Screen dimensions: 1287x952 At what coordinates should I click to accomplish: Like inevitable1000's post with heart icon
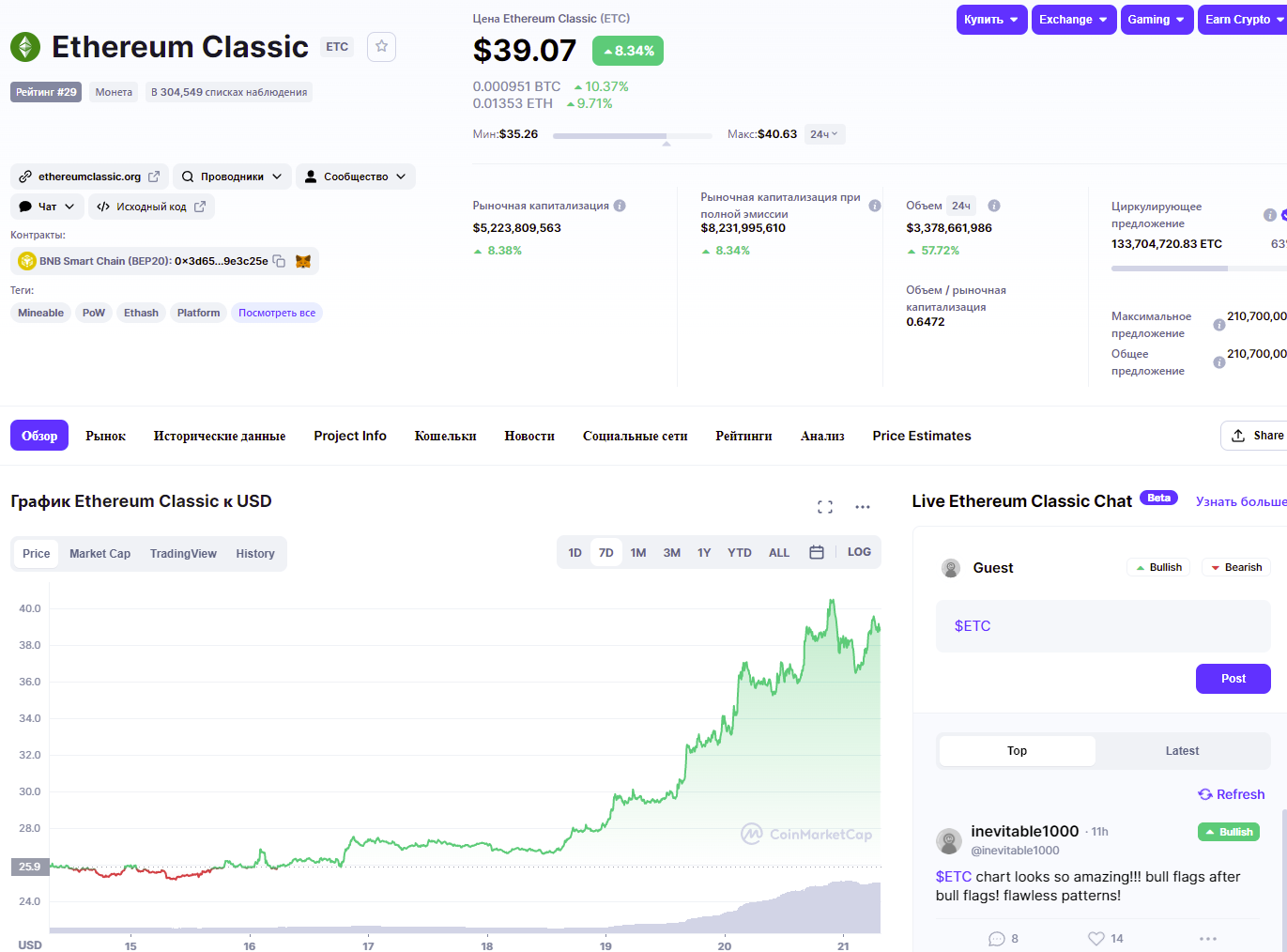pyautogui.click(x=1096, y=938)
